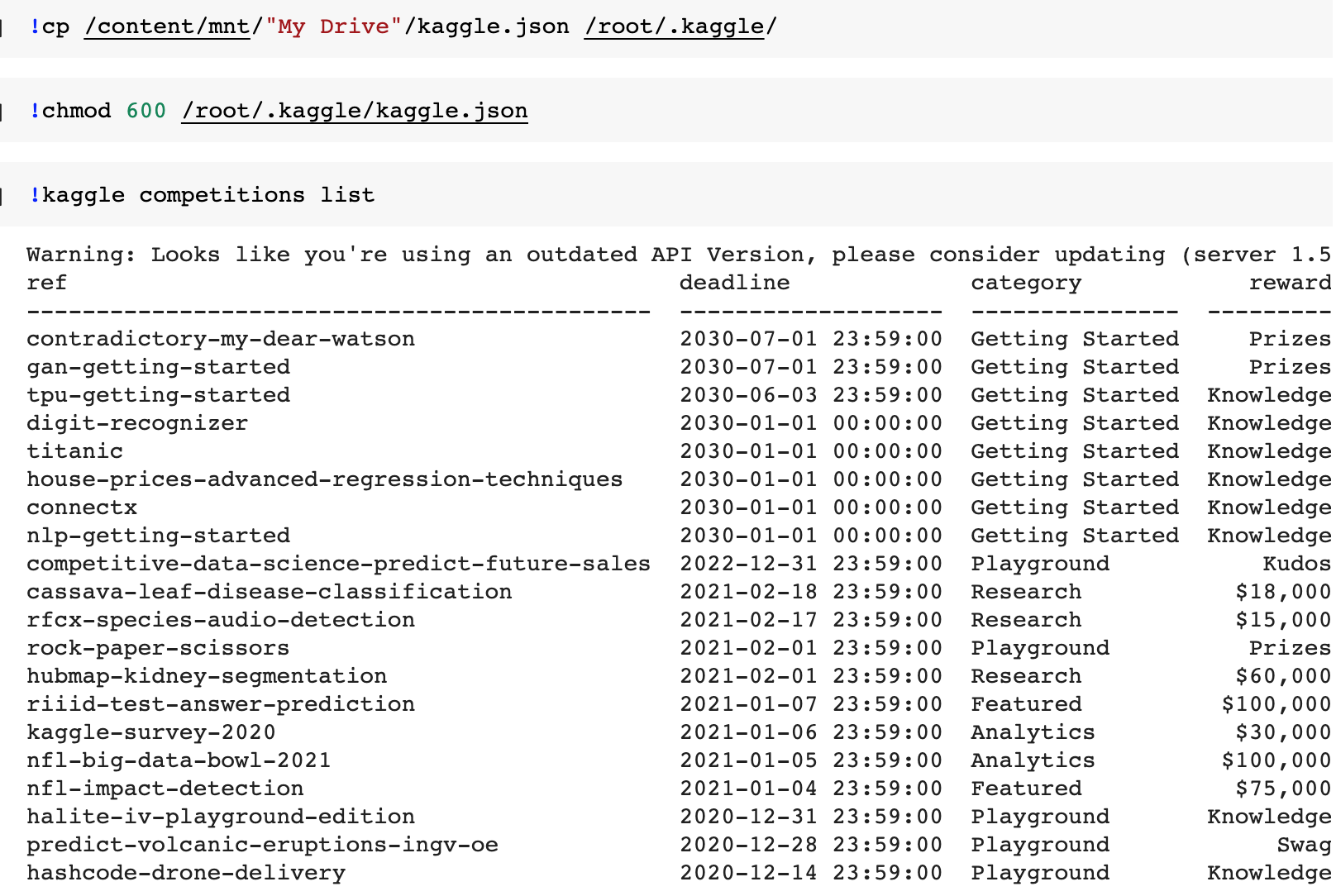Select nlp-getting-started competition name
The height and width of the screenshot is (896, 1336).
pos(159,536)
